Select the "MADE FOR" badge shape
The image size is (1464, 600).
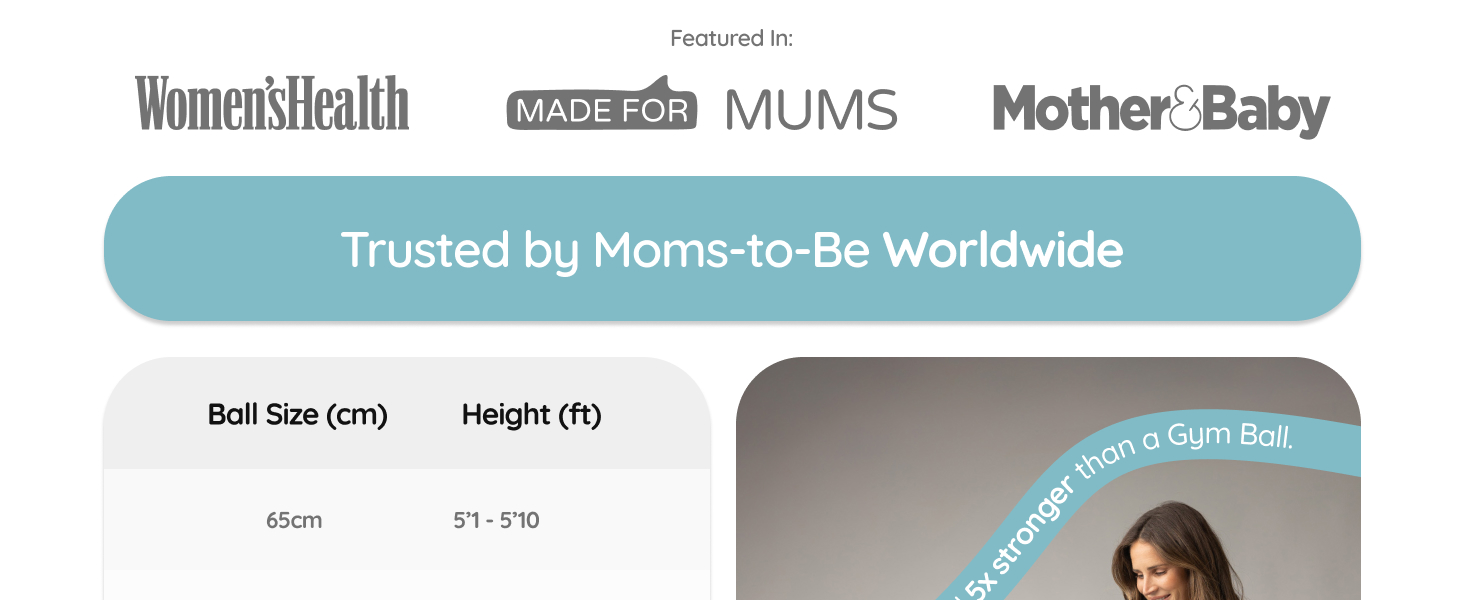pos(602,105)
